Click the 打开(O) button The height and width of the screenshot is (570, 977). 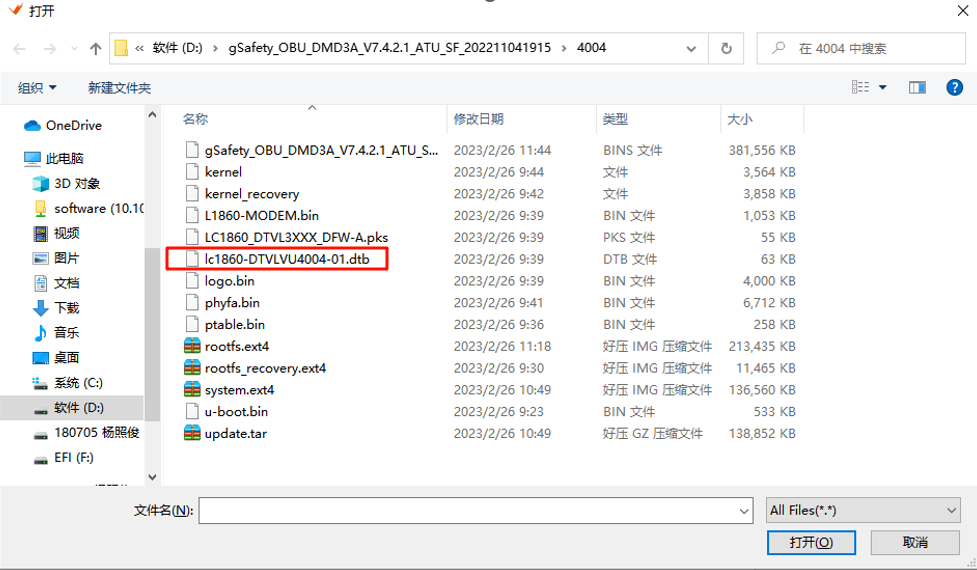(x=810, y=542)
